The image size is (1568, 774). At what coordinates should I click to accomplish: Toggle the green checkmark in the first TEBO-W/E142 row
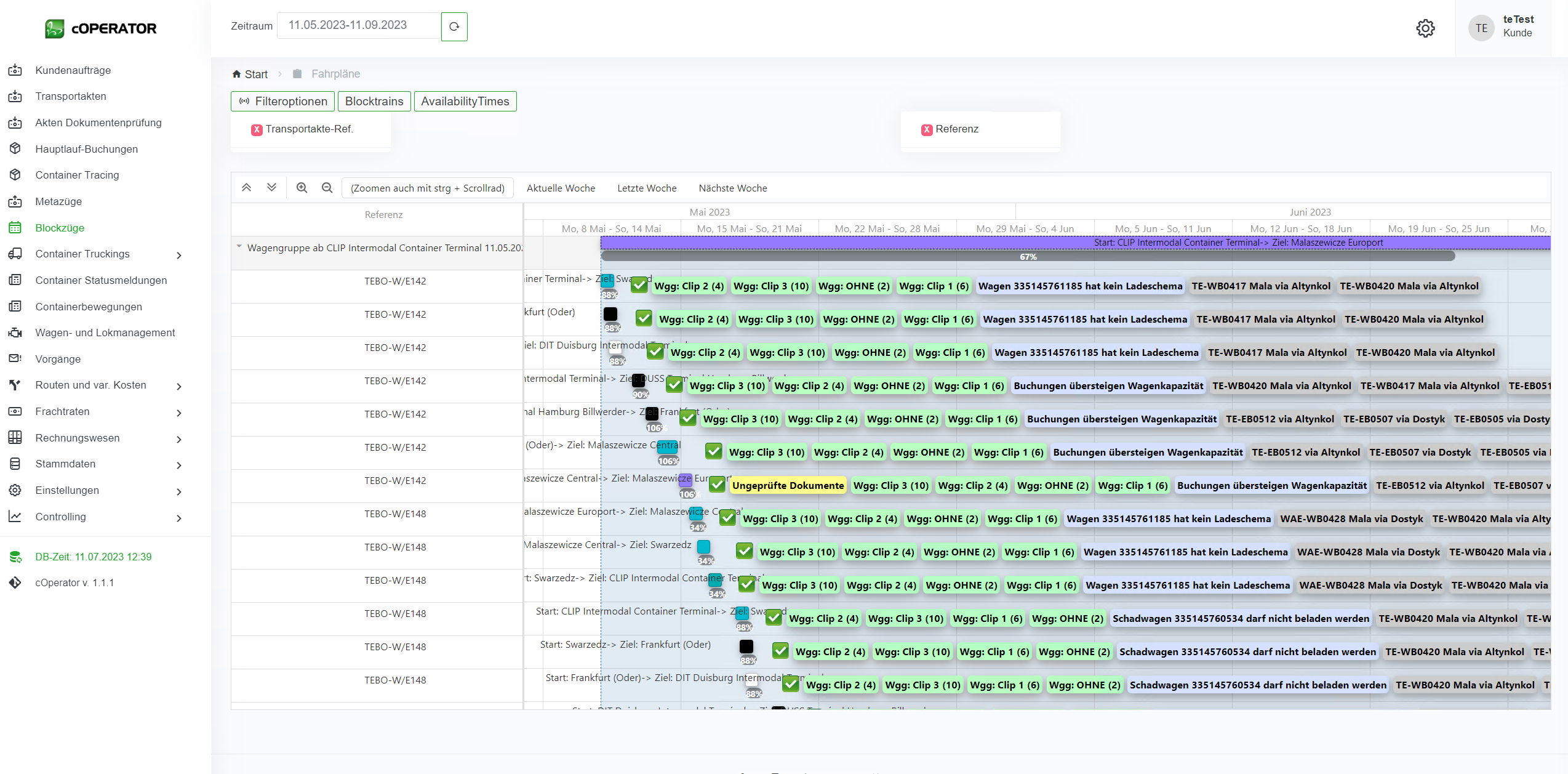pos(639,284)
